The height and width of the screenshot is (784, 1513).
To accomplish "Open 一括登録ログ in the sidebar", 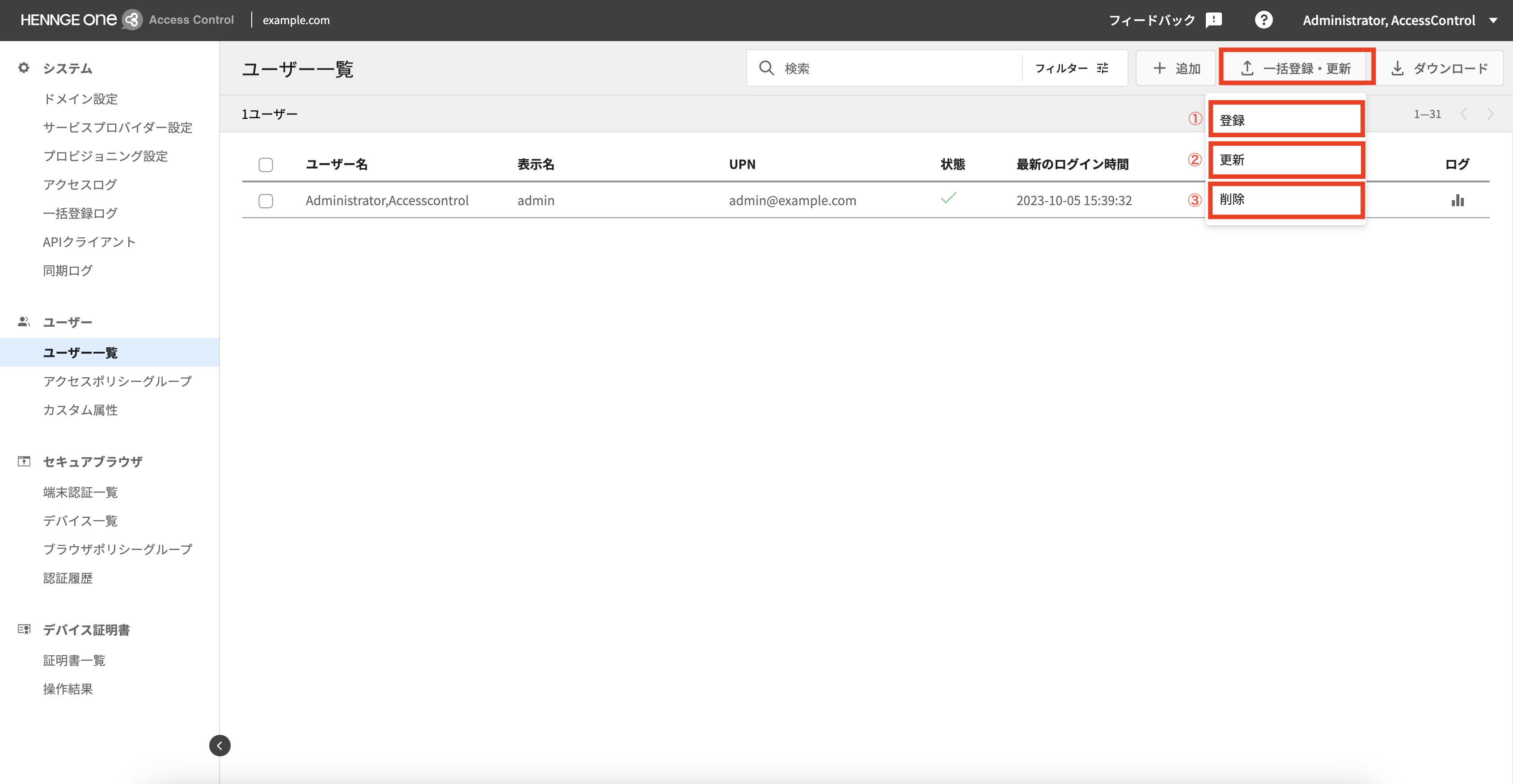I will tap(80, 213).
